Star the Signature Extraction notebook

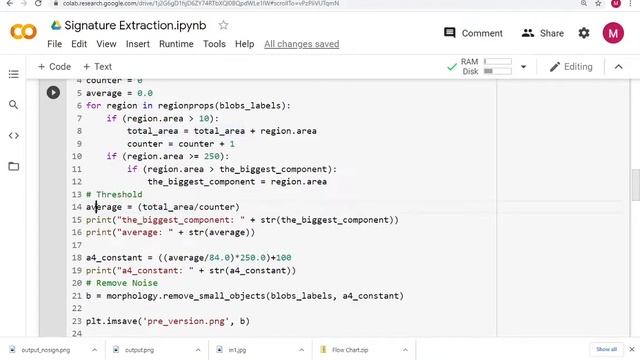pyautogui.click(x=223, y=25)
